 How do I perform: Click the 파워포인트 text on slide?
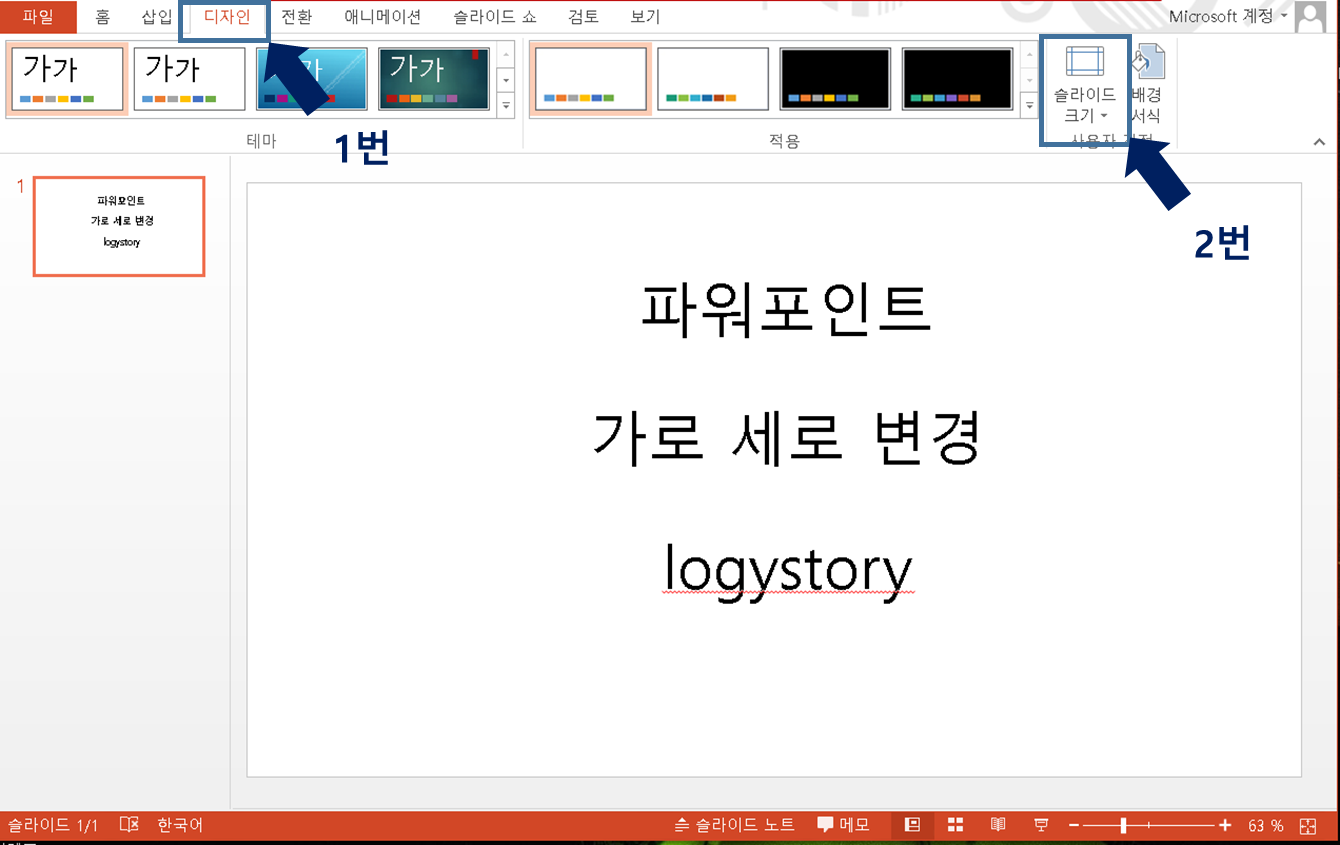point(786,308)
